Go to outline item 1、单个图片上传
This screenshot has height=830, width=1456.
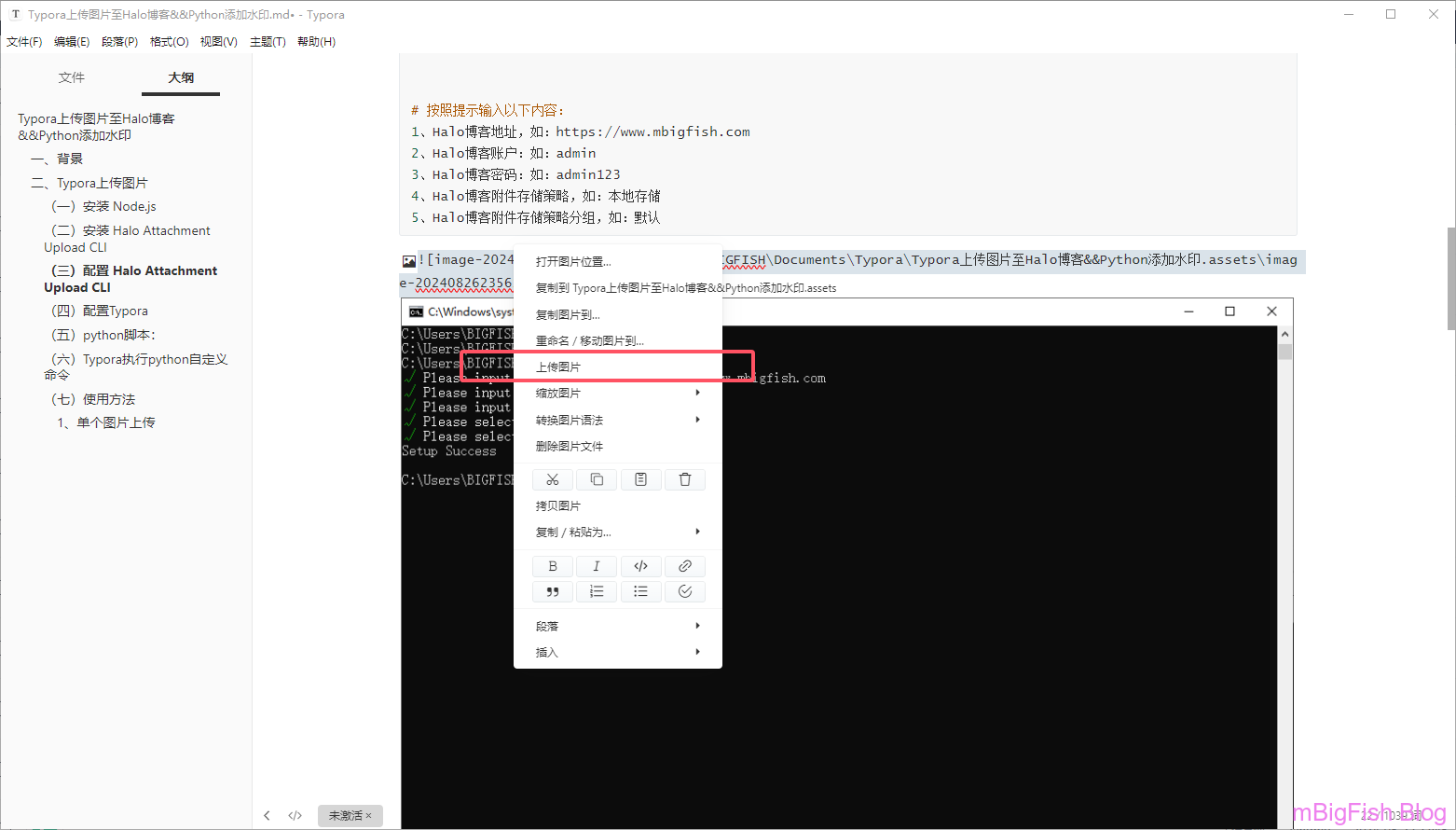(106, 422)
